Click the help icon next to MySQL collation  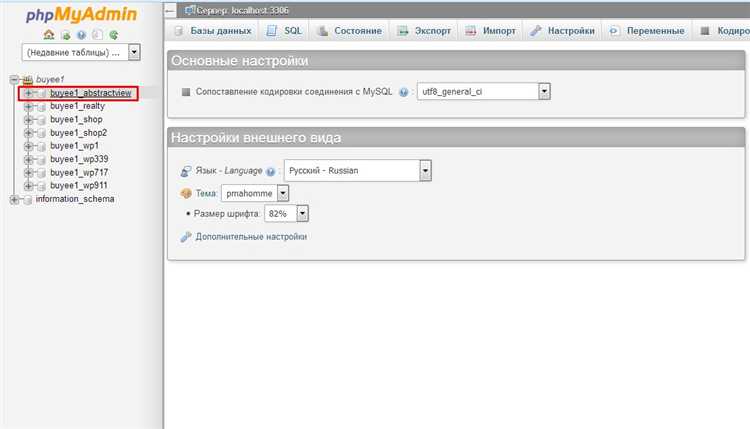coord(404,92)
